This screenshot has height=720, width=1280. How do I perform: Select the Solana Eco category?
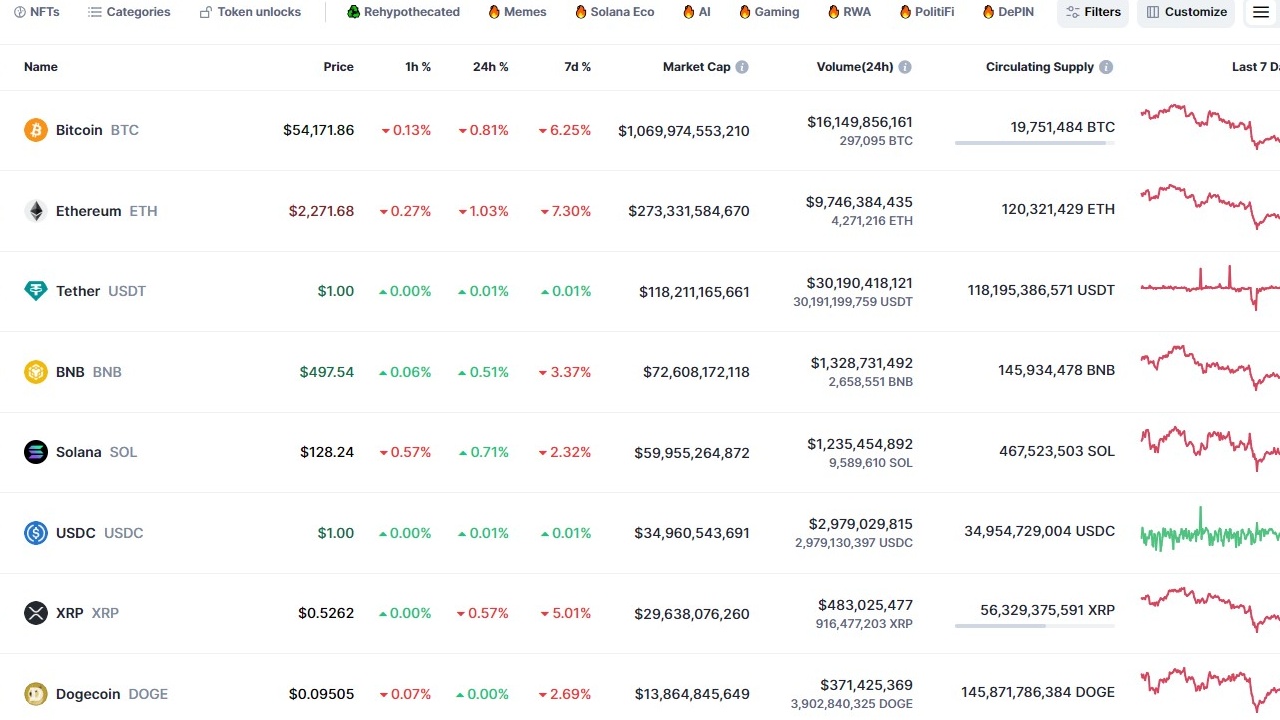(614, 12)
